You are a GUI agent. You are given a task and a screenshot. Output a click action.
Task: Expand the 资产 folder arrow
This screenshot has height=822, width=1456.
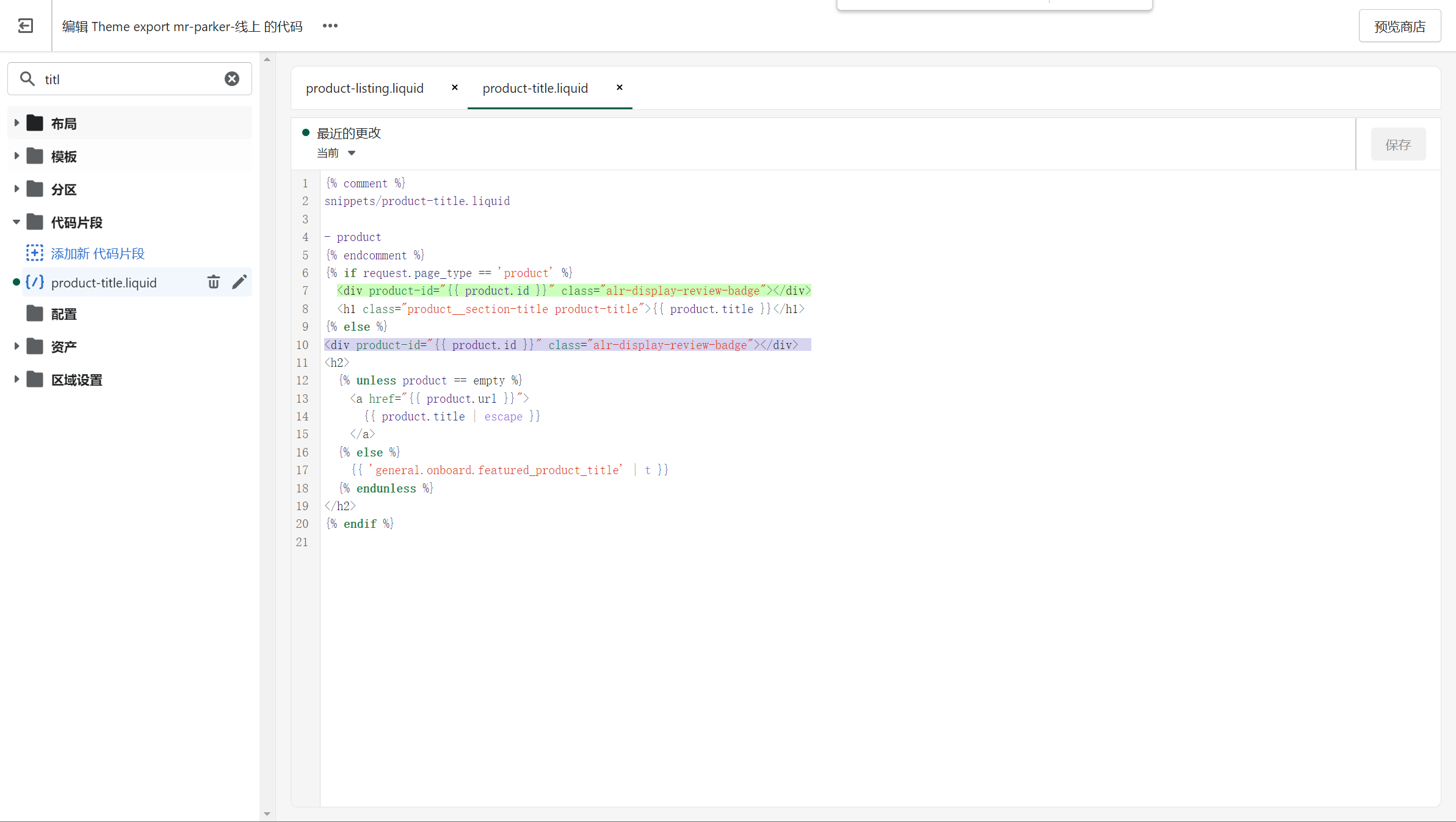16,347
